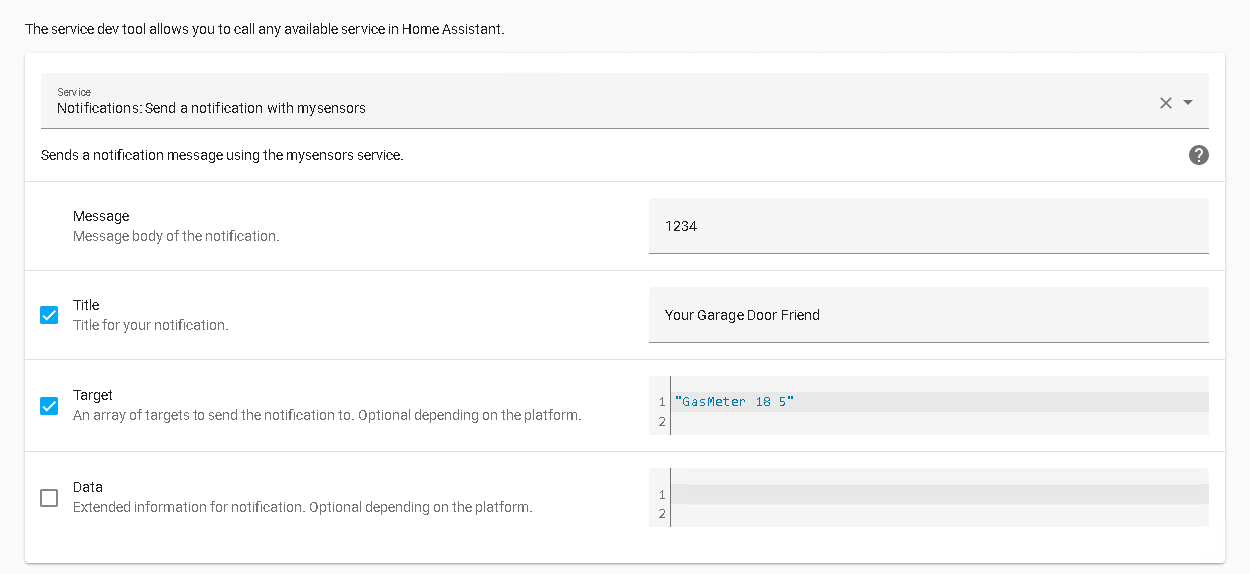Click the Target editor line with GasMeter
The image size is (1250, 574).
pyautogui.click(x=939, y=402)
